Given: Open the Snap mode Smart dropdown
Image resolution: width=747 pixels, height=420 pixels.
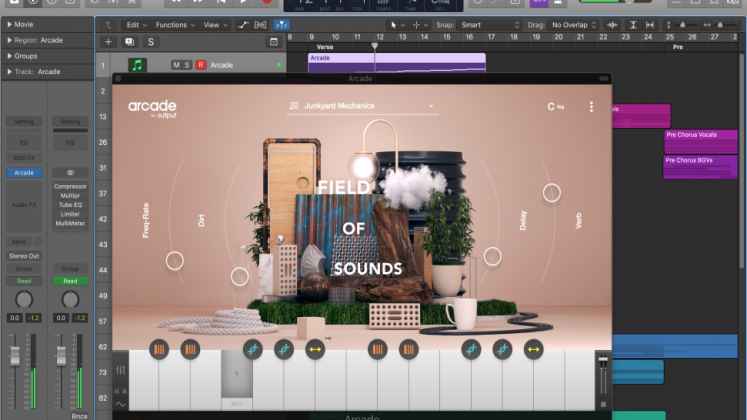Looking at the screenshot, I should [x=490, y=24].
